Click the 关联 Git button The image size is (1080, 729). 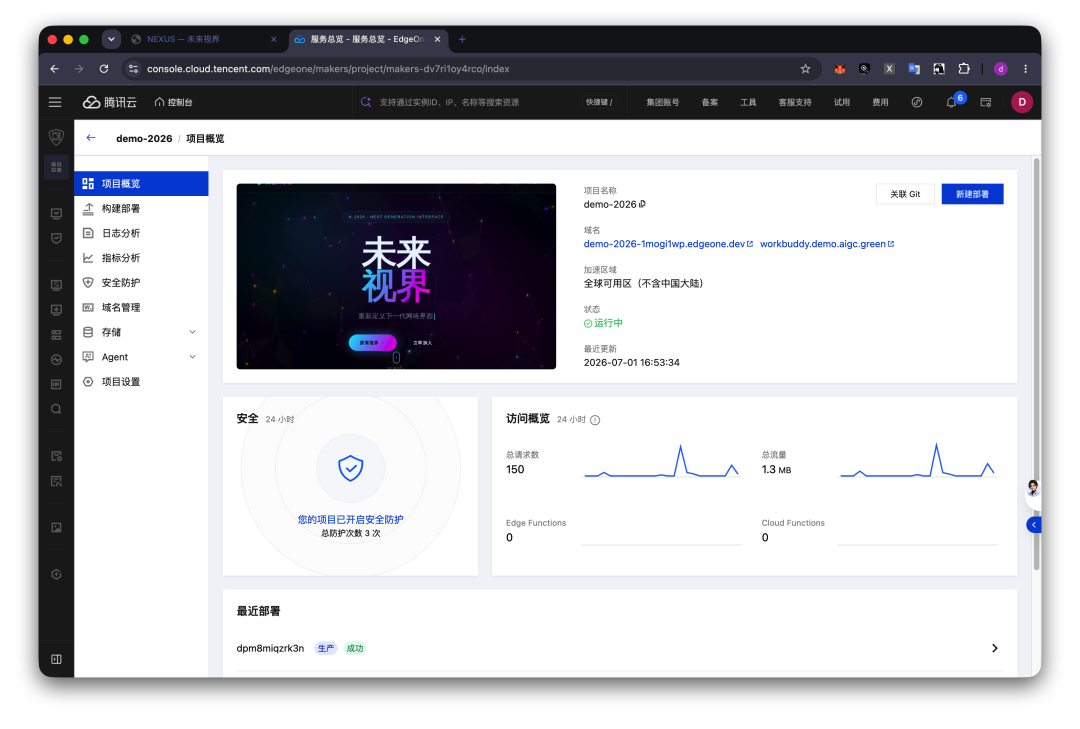905,194
